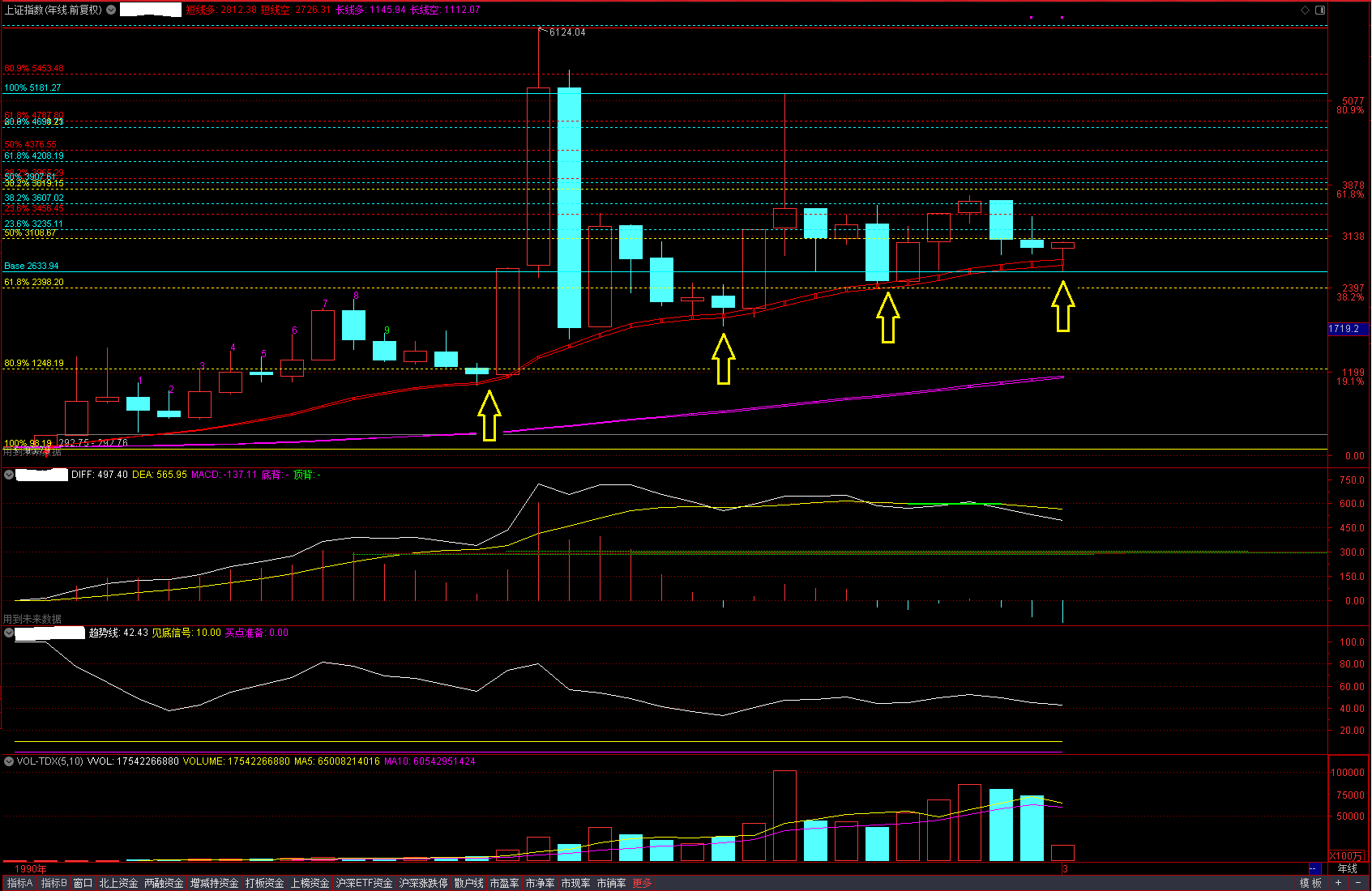Select the 上榜资金 indicator tab
This screenshot has width=1372, height=891.
(310, 883)
